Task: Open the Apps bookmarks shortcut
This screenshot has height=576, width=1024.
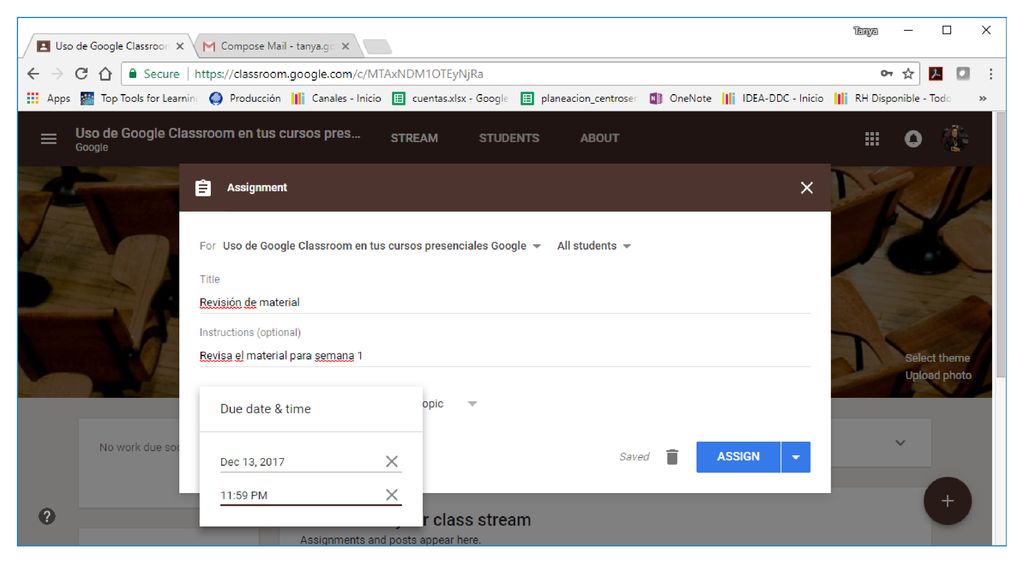Action: coord(48,98)
